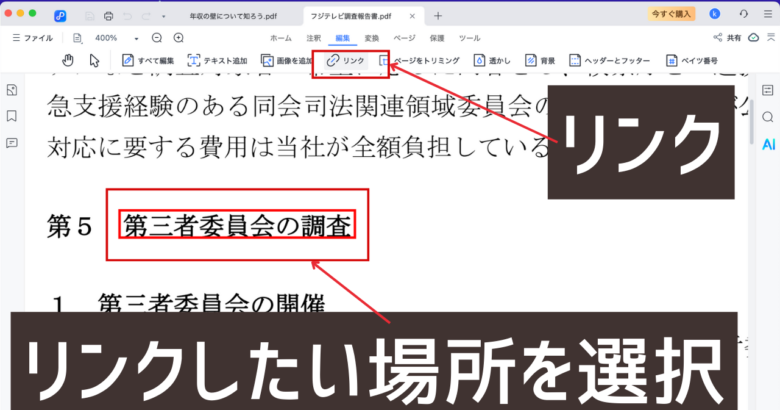Select the arrow cursor tool

[94, 61]
